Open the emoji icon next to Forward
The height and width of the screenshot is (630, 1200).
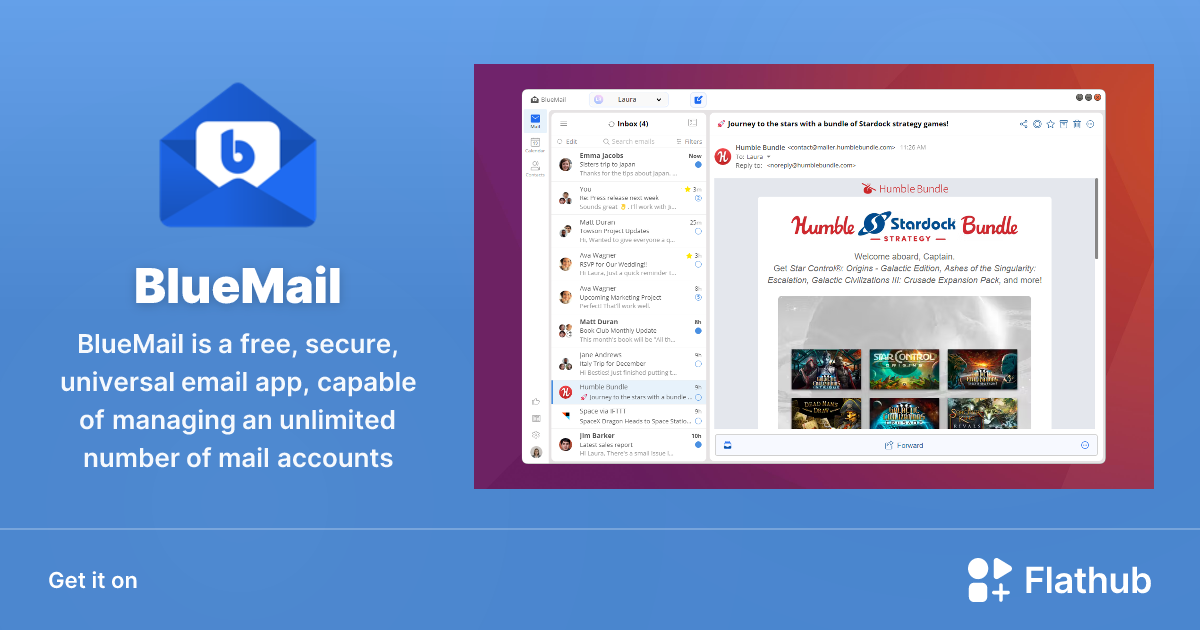coord(1085,444)
